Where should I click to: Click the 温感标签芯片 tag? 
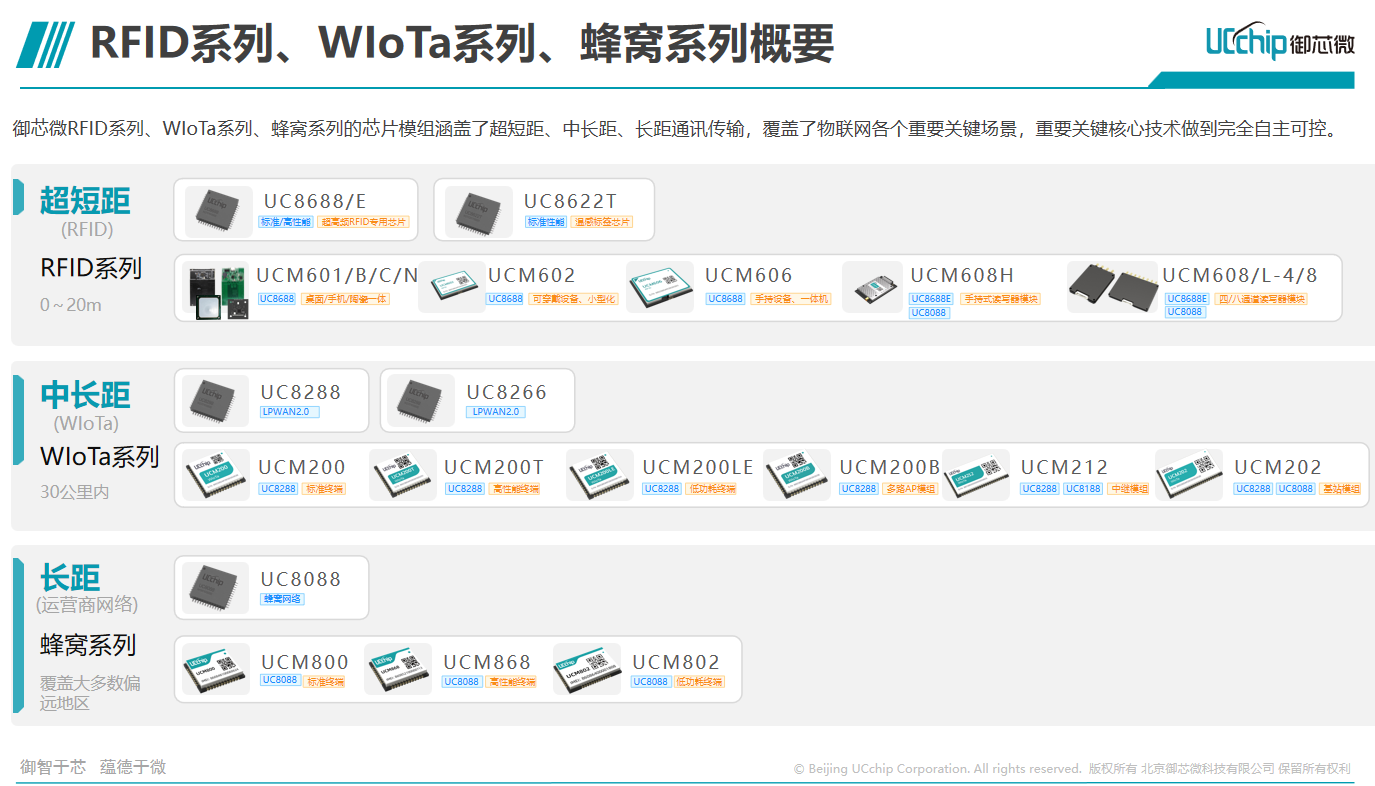[602, 222]
